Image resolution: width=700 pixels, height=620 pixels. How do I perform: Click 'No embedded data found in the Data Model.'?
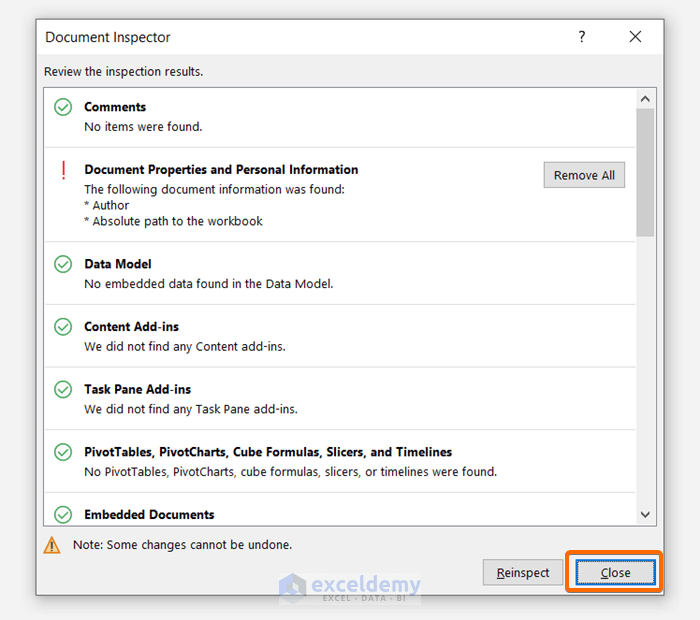click(209, 284)
